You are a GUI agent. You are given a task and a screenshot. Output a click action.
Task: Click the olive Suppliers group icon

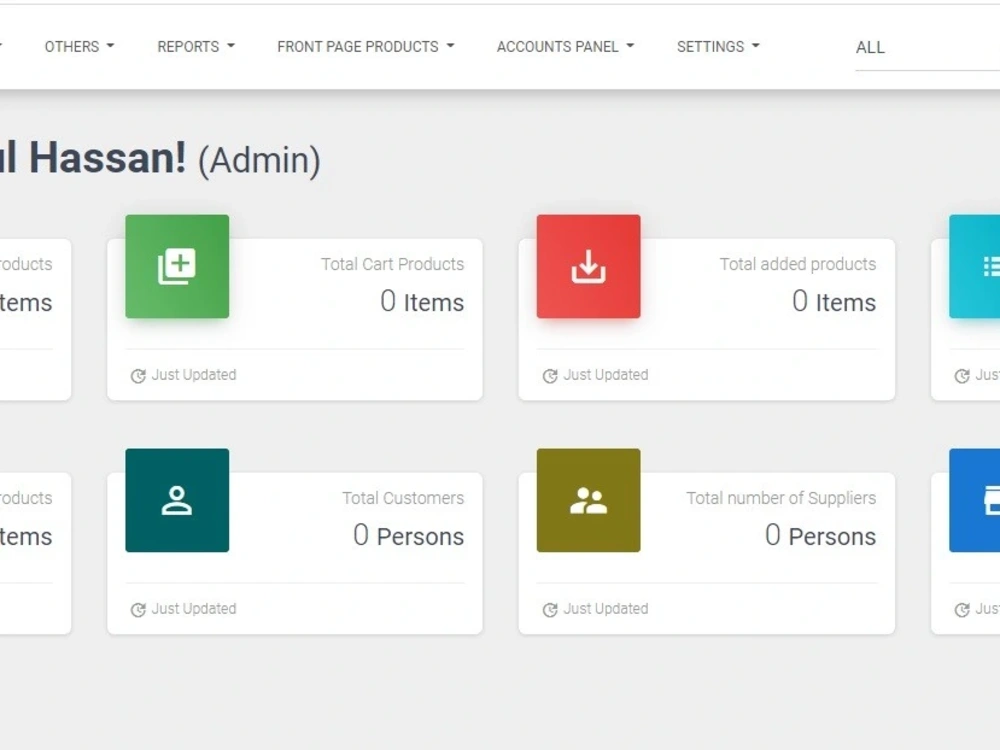point(589,500)
